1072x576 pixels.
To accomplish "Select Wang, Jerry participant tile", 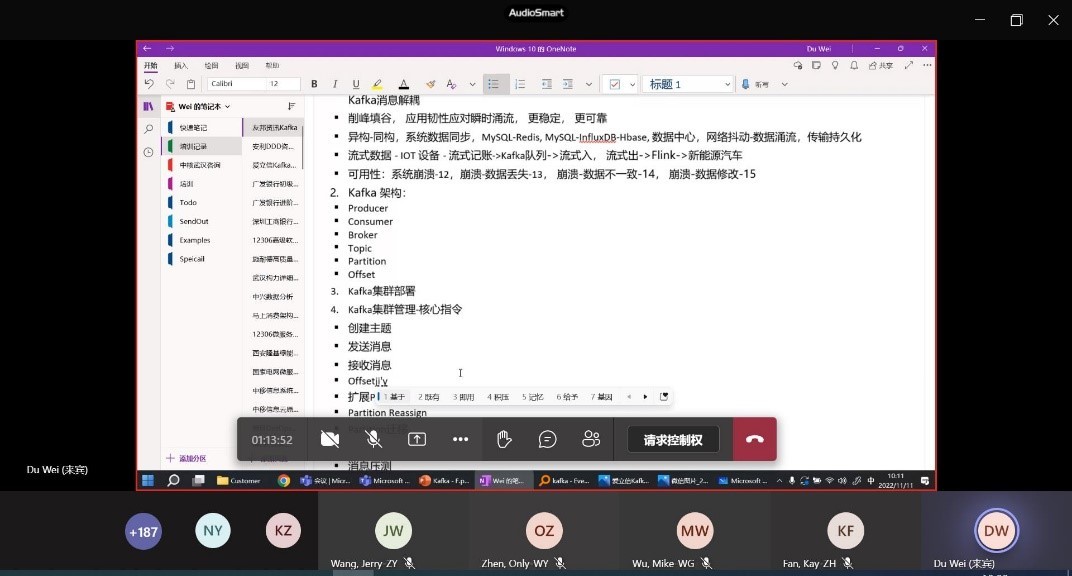I will [x=393, y=533].
